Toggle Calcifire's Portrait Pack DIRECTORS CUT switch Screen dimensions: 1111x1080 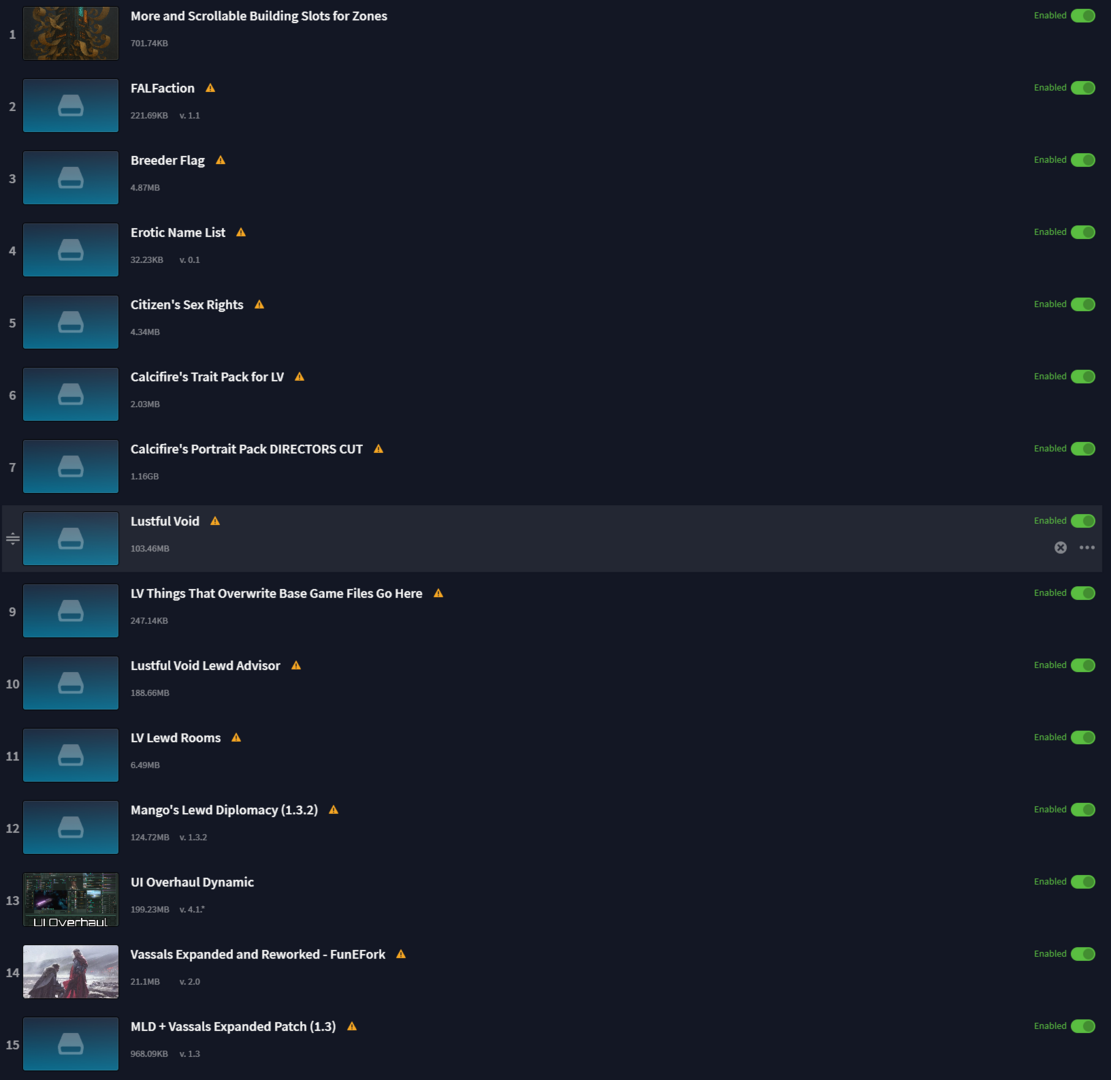click(x=1083, y=449)
